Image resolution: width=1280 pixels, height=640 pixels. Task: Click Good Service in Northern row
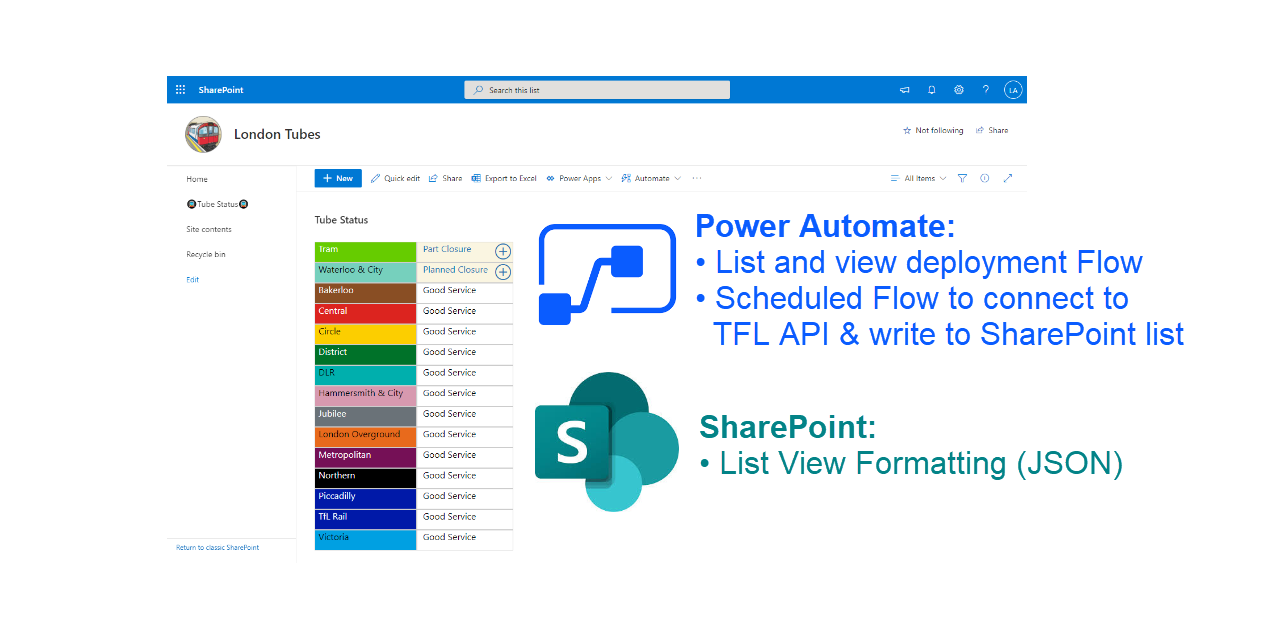[x=449, y=476]
